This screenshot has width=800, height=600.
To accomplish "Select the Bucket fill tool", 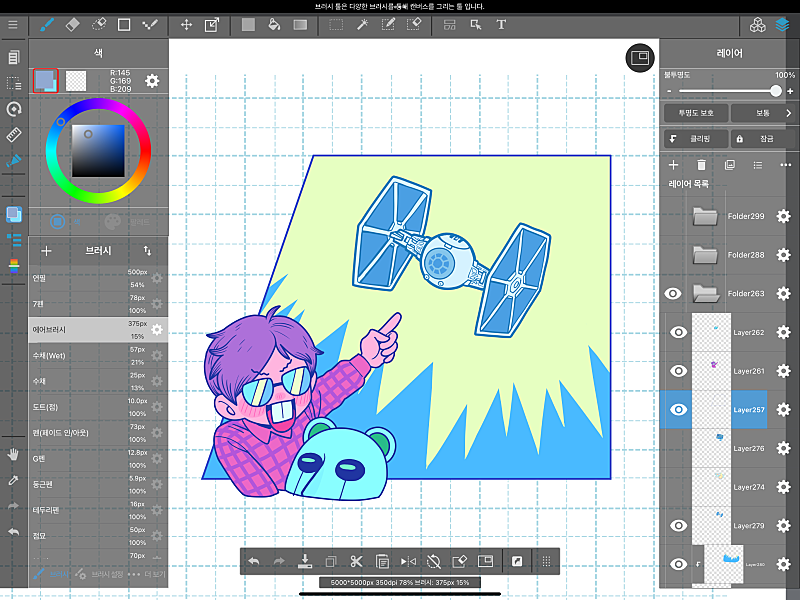I will (x=273, y=24).
